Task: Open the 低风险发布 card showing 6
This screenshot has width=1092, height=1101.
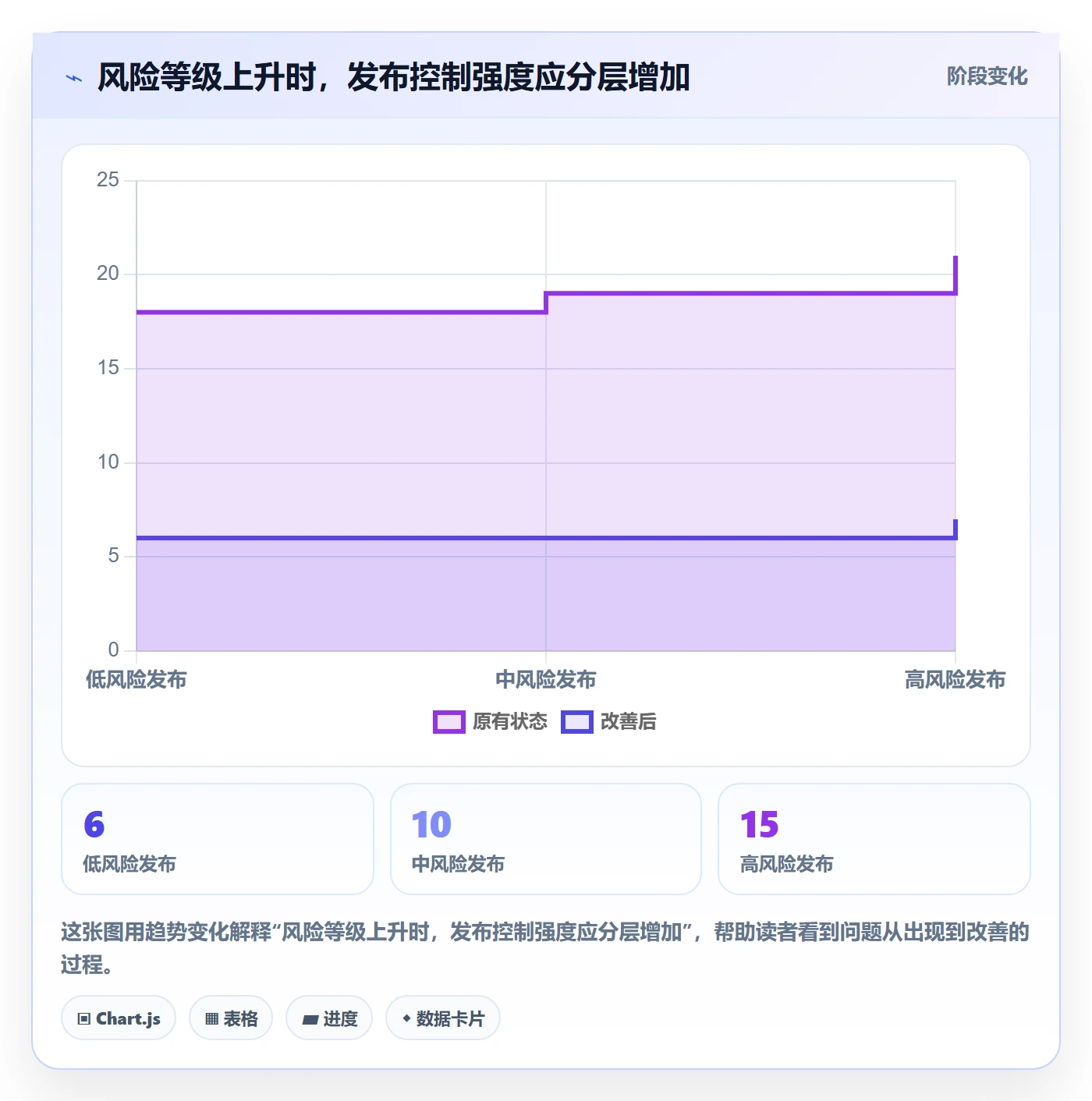Action: click(x=218, y=839)
